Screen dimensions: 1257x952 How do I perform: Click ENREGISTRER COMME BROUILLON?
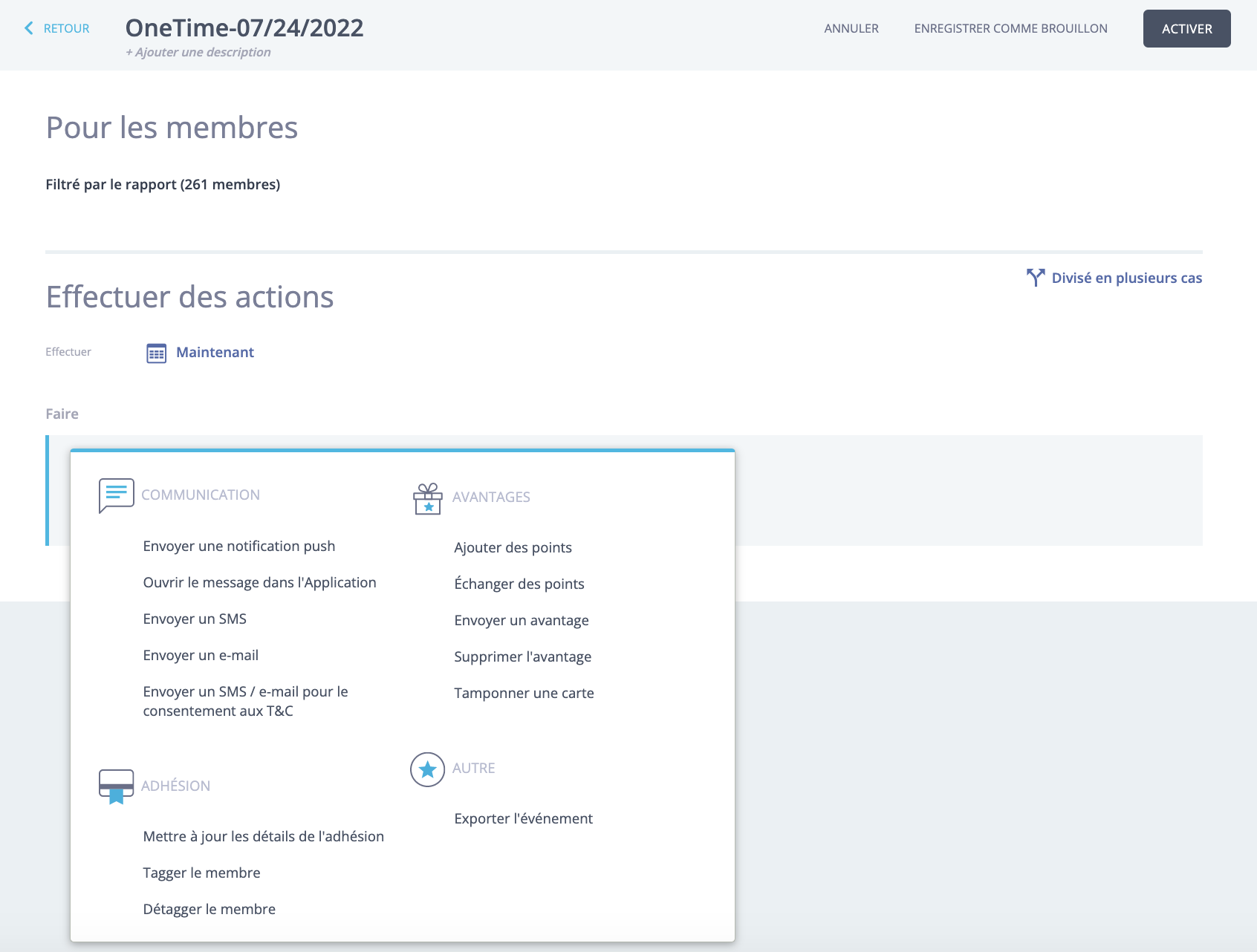coord(1010,28)
